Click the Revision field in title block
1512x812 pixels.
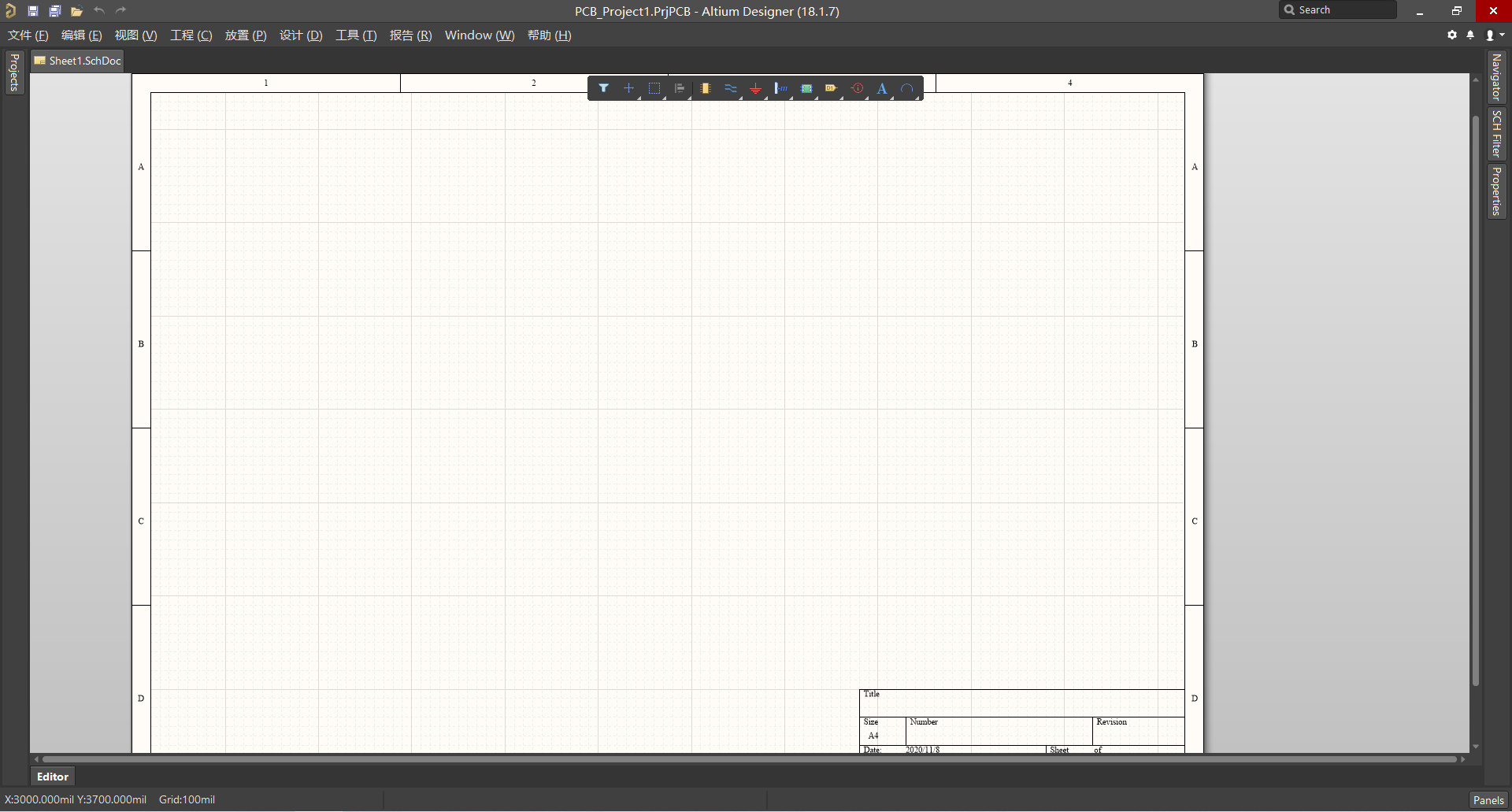click(x=1139, y=731)
